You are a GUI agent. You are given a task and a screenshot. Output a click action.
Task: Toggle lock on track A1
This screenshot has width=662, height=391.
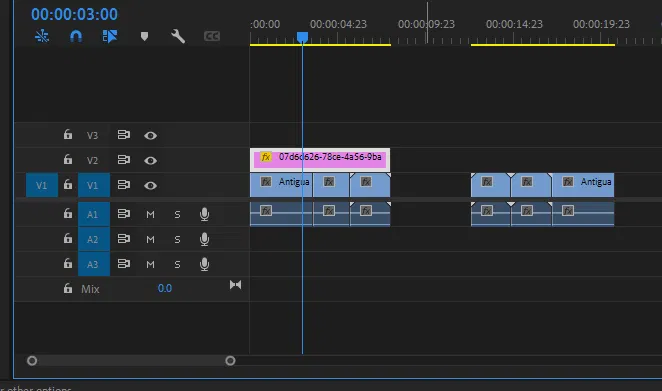(x=68, y=214)
